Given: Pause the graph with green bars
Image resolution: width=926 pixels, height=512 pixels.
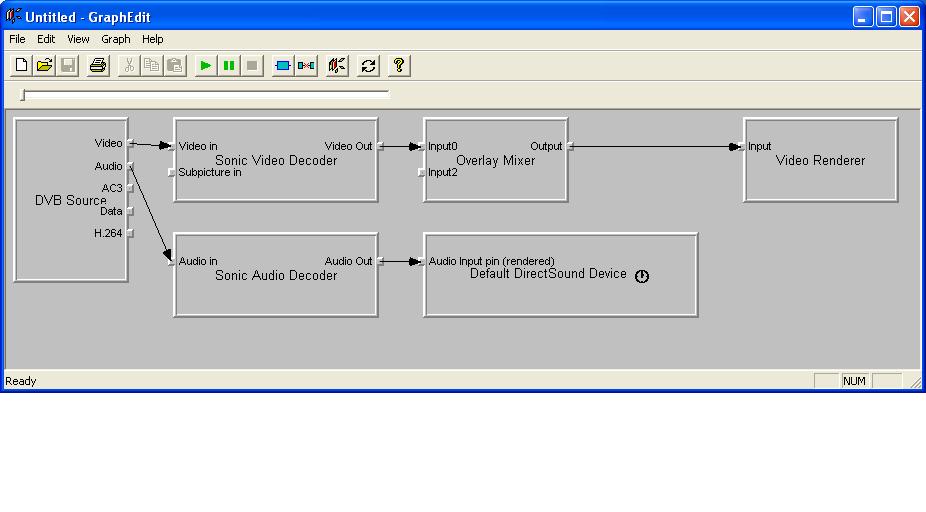Looking at the screenshot, I should click(x=229, y=66).
